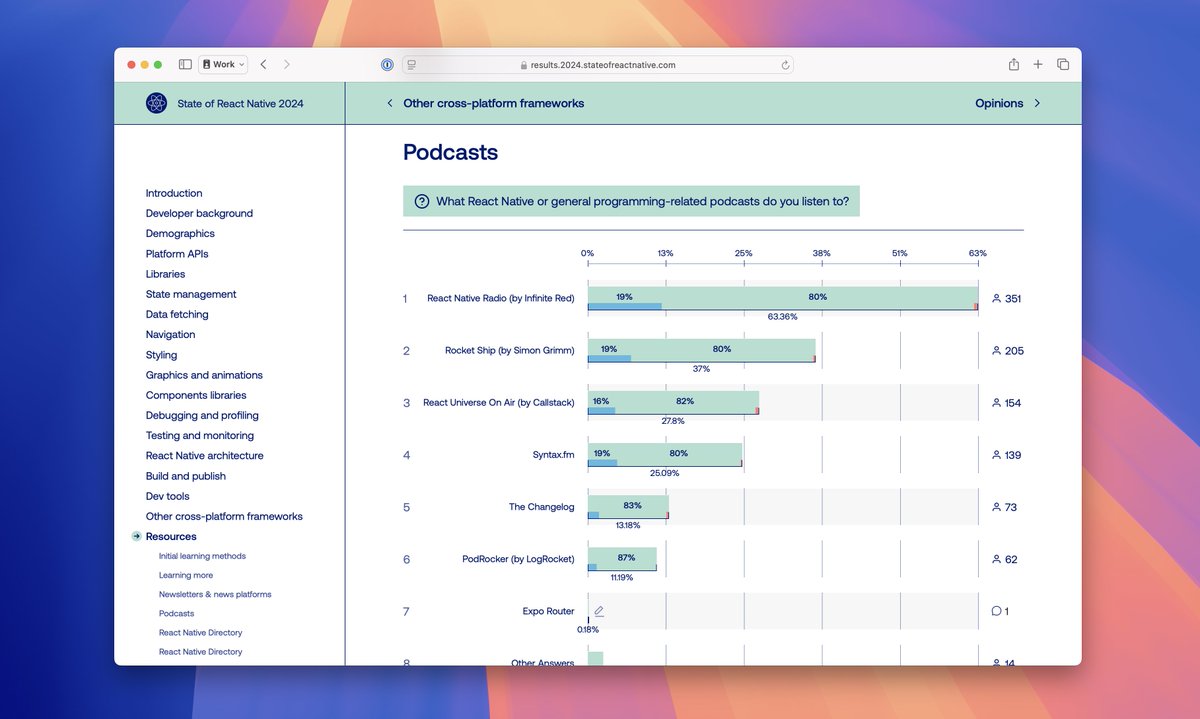Click the Syntax.fm chart bar

coord(665,455)
